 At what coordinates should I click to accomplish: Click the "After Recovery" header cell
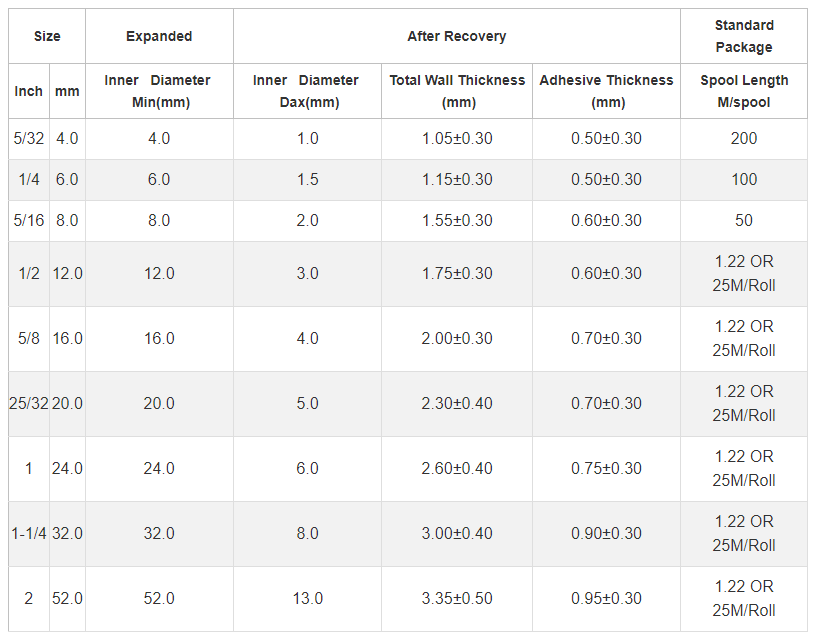click(x=456, y=36)
